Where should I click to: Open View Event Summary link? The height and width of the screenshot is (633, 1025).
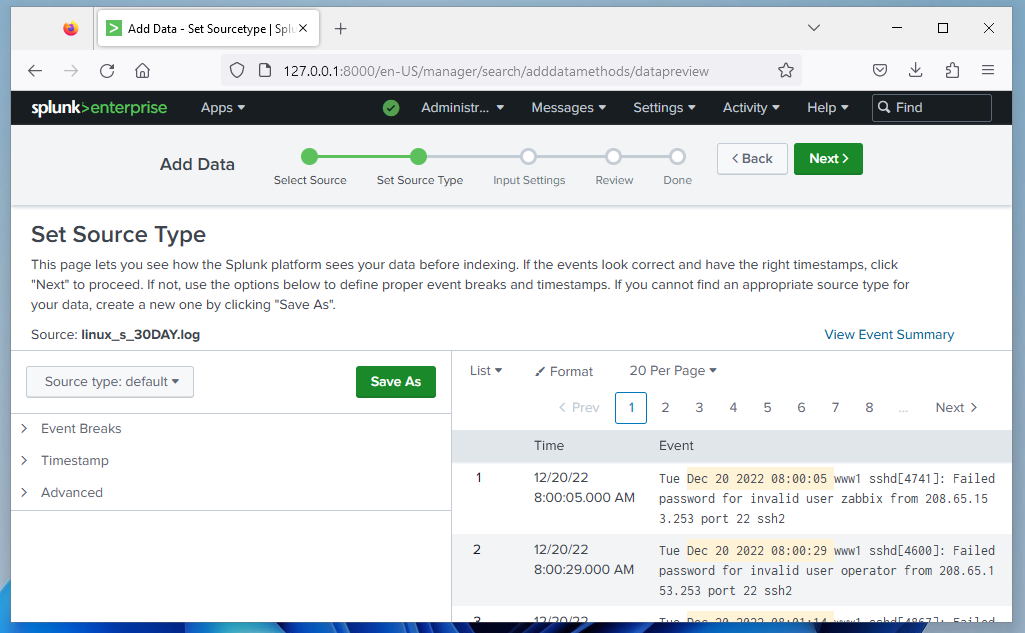point(889,335)
